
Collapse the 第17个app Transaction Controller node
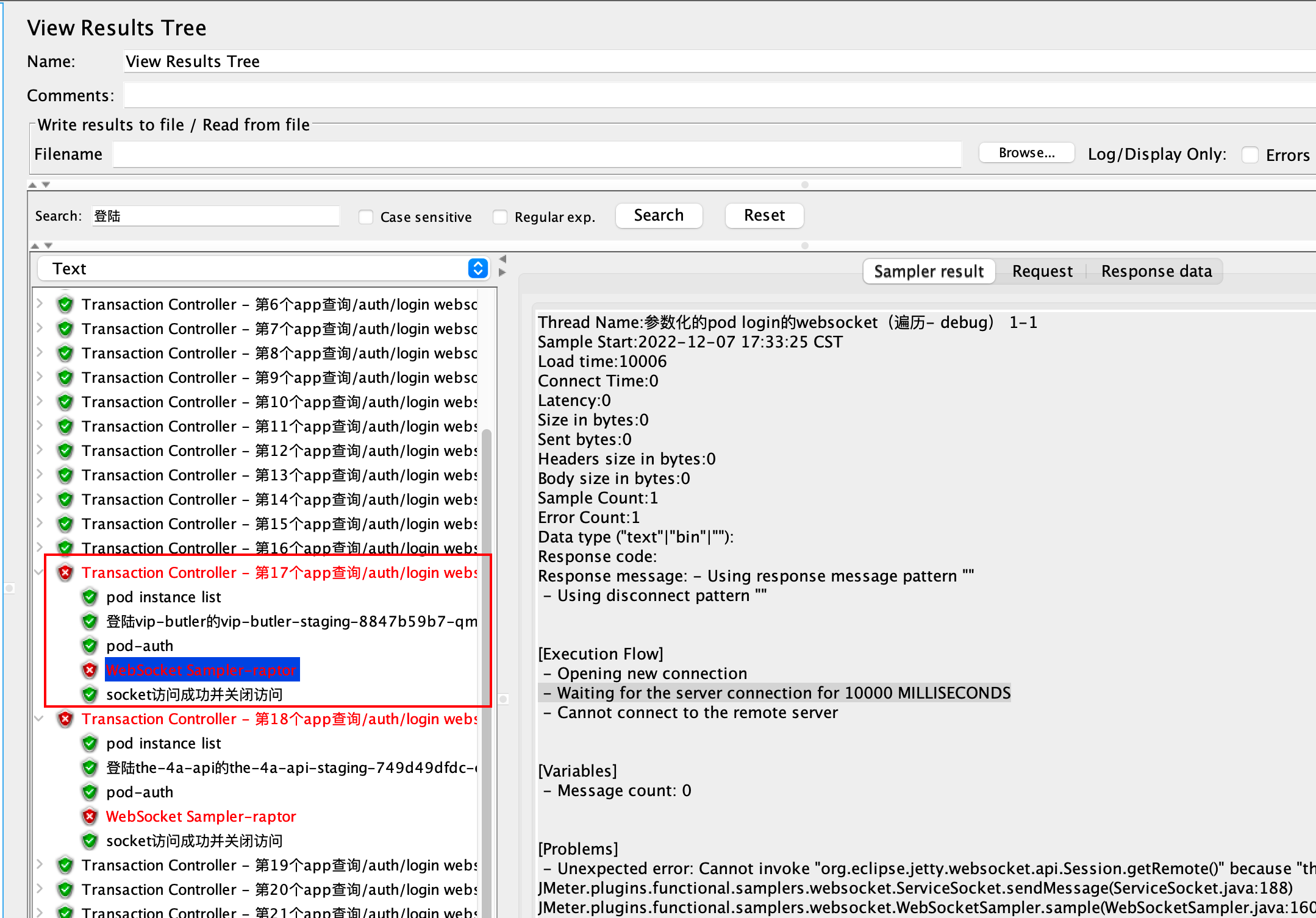(40, 572)
